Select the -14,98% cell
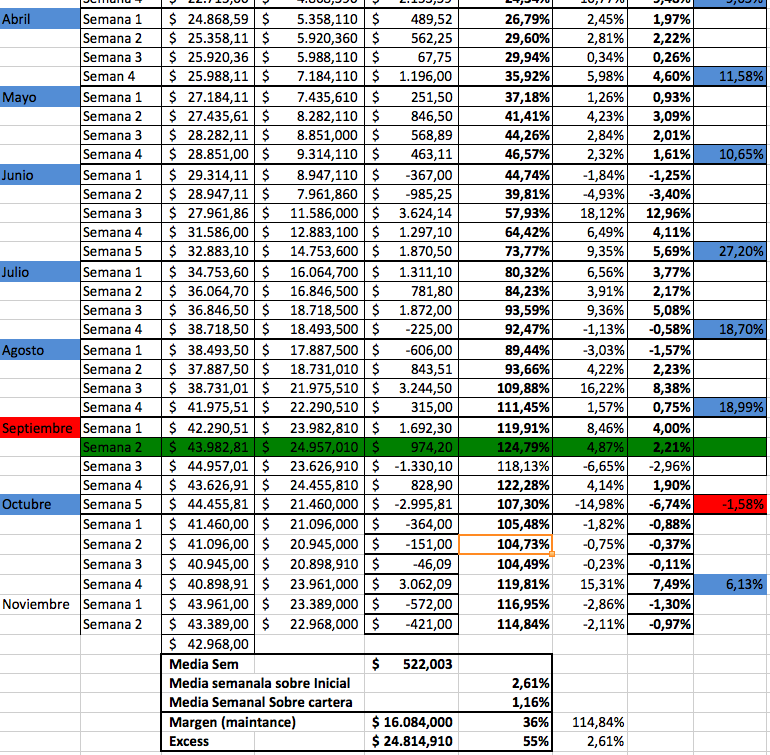The height and width of the screenshot is (755, 770). 590,504
